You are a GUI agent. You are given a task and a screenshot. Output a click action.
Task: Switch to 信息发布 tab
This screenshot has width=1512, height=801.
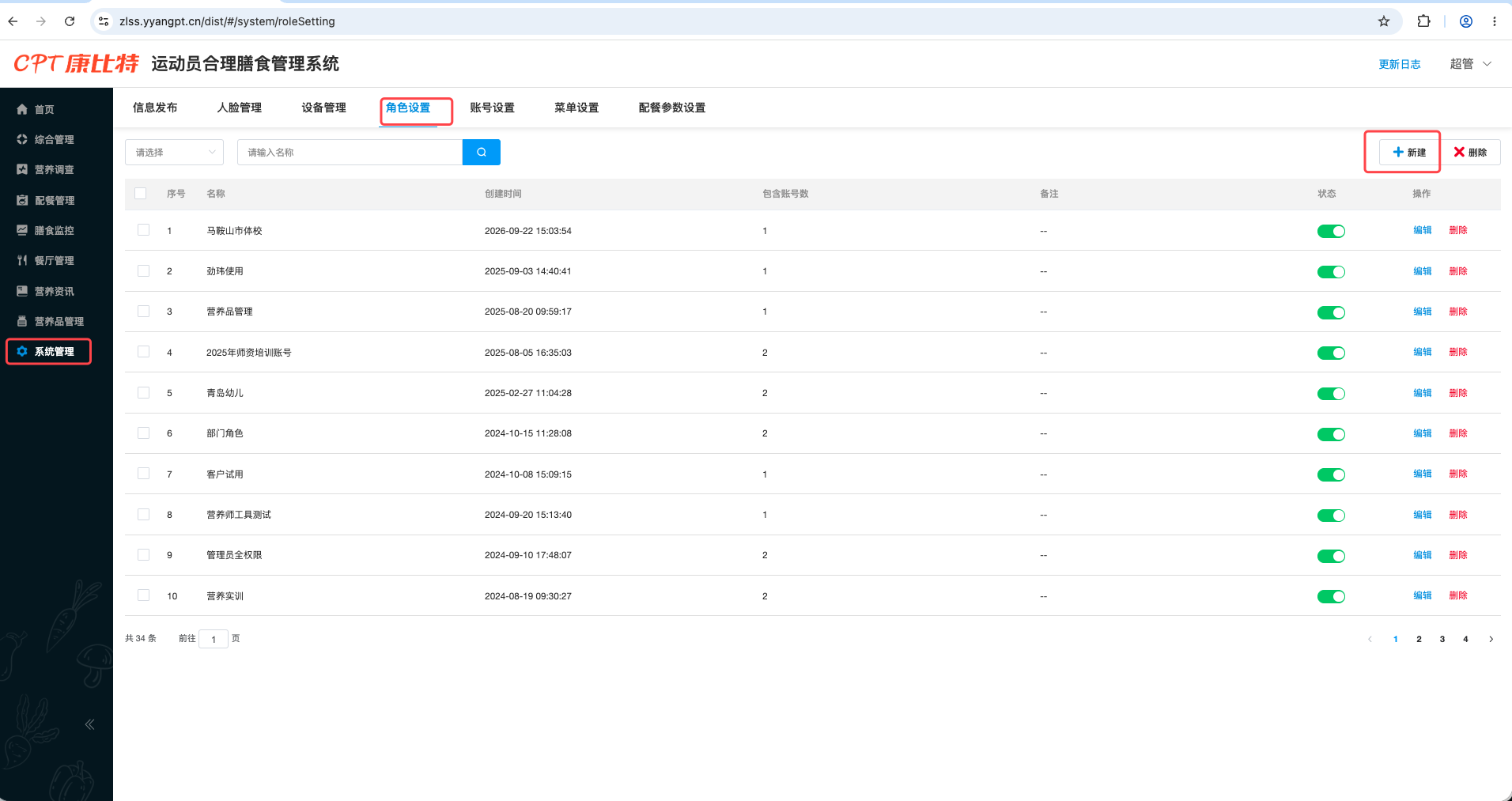[x=155, y=108]
